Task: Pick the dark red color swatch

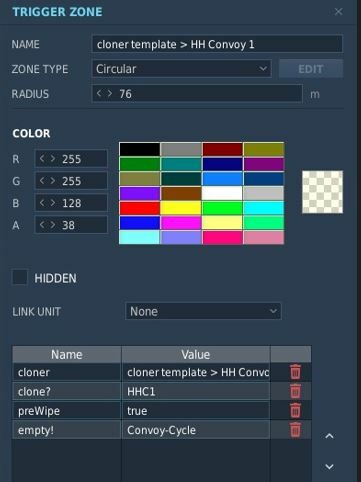Action: coord(222,149)
